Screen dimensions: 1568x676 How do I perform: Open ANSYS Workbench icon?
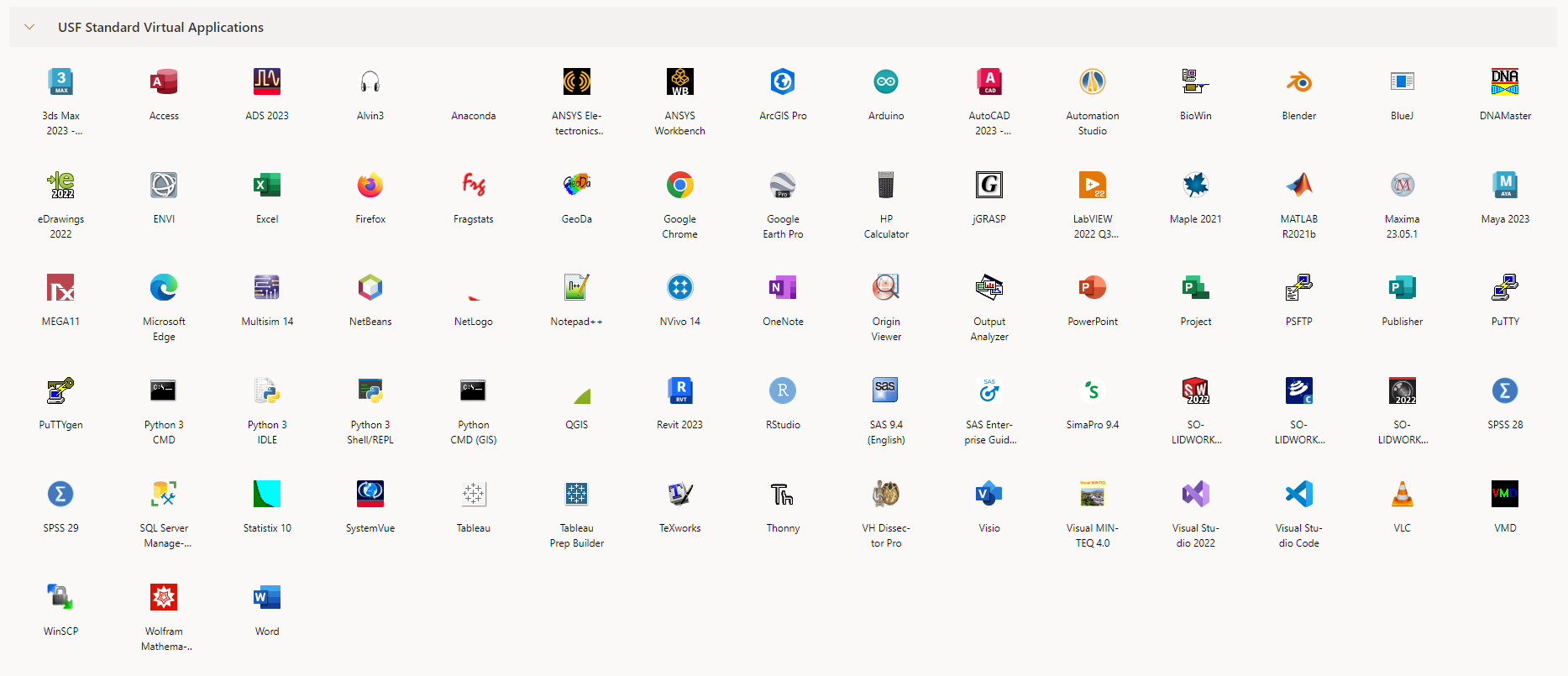click(680, 81)
